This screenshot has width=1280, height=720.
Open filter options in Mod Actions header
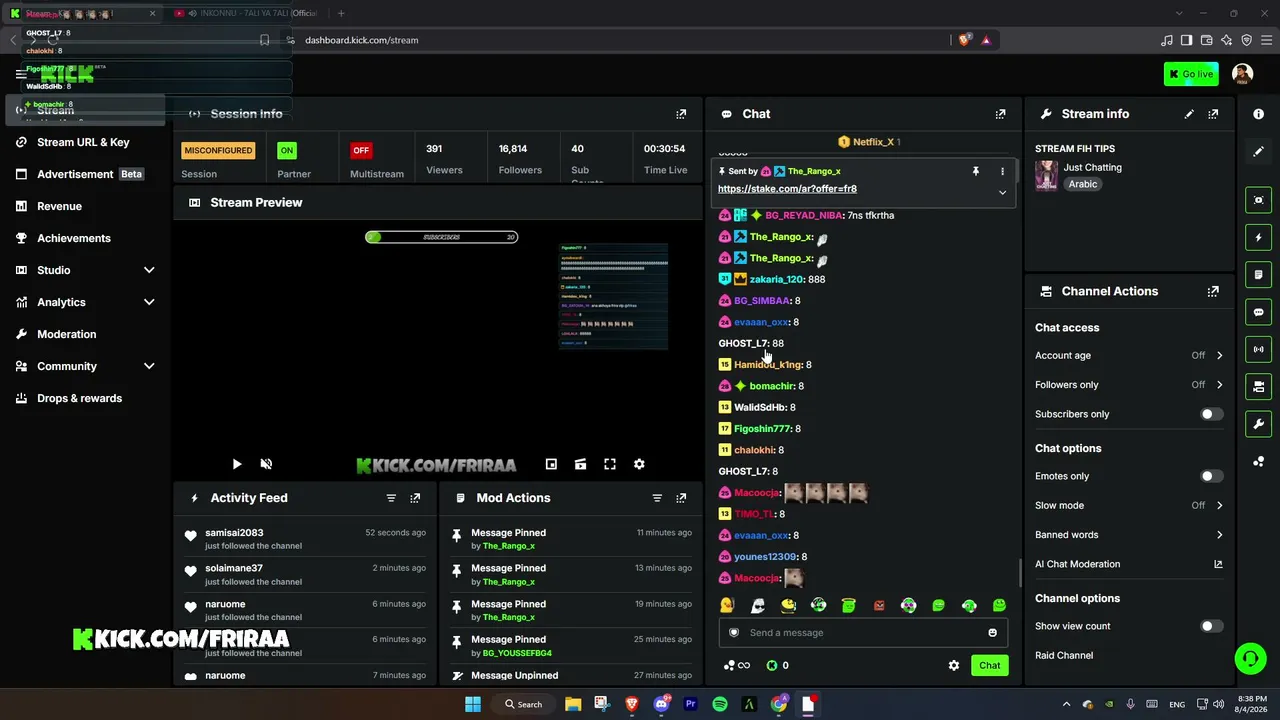point(657,498)
